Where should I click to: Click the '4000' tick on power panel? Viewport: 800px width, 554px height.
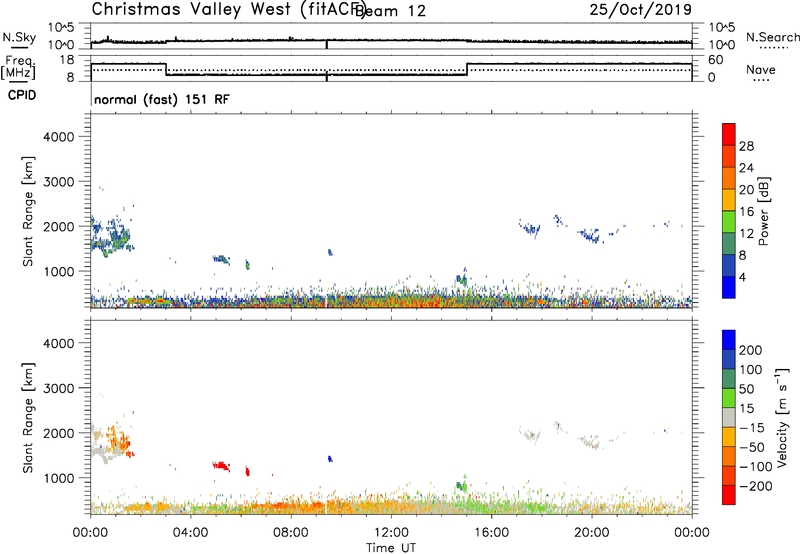pos(58,137)
